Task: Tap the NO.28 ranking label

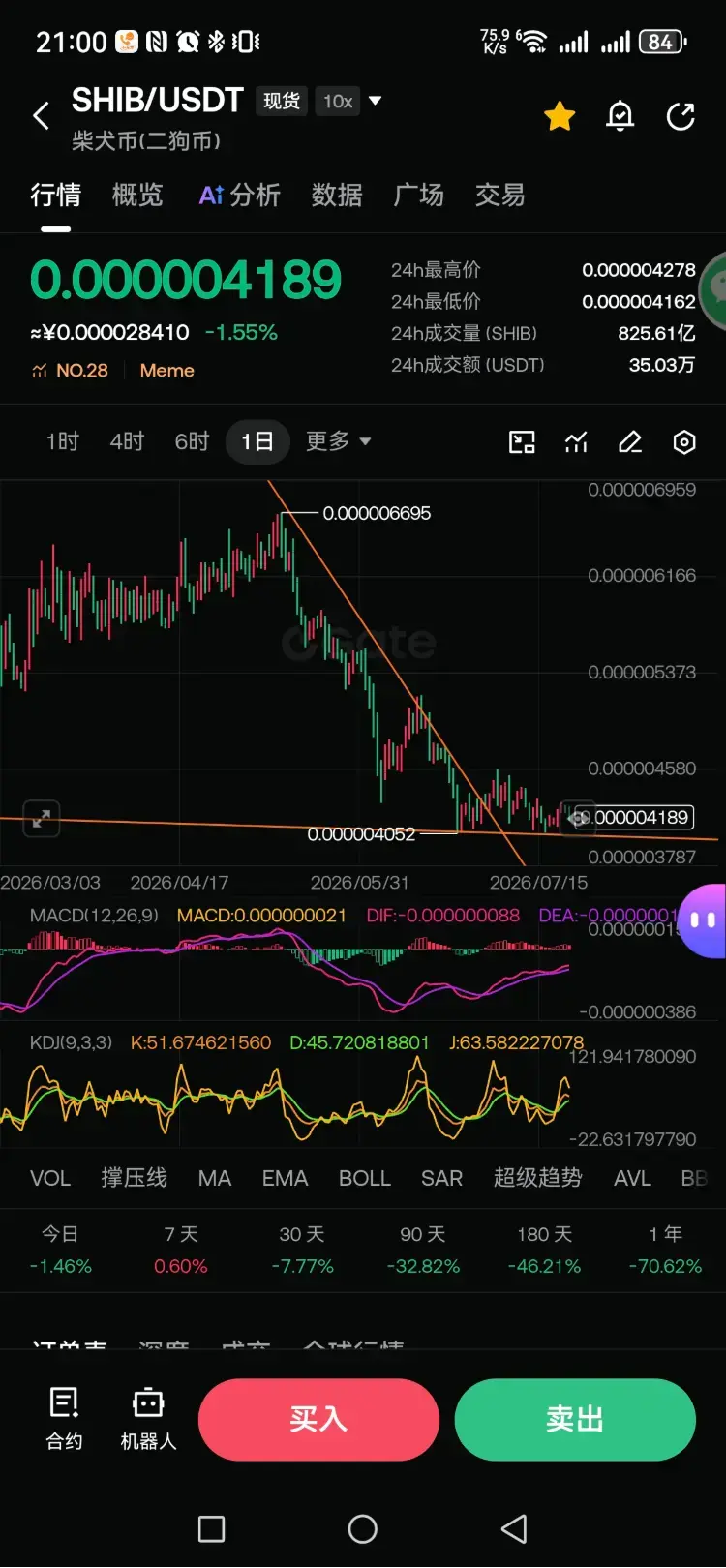Action: (x=70, y=371)
